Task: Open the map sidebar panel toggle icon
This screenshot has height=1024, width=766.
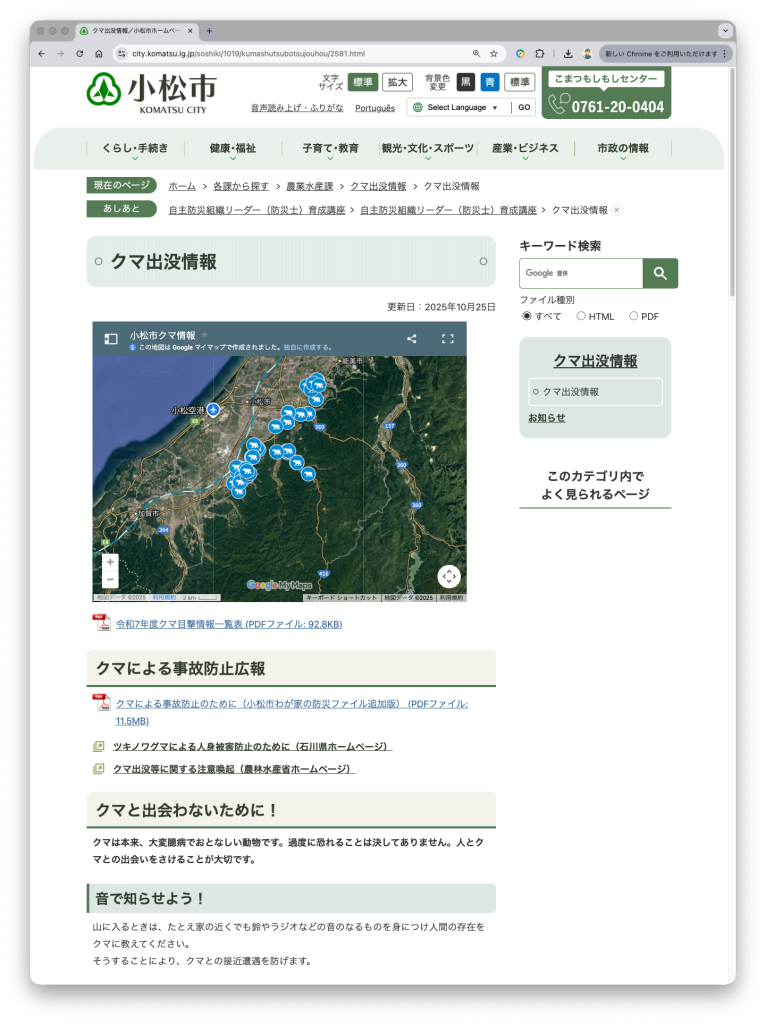Action: coord(111,339)
